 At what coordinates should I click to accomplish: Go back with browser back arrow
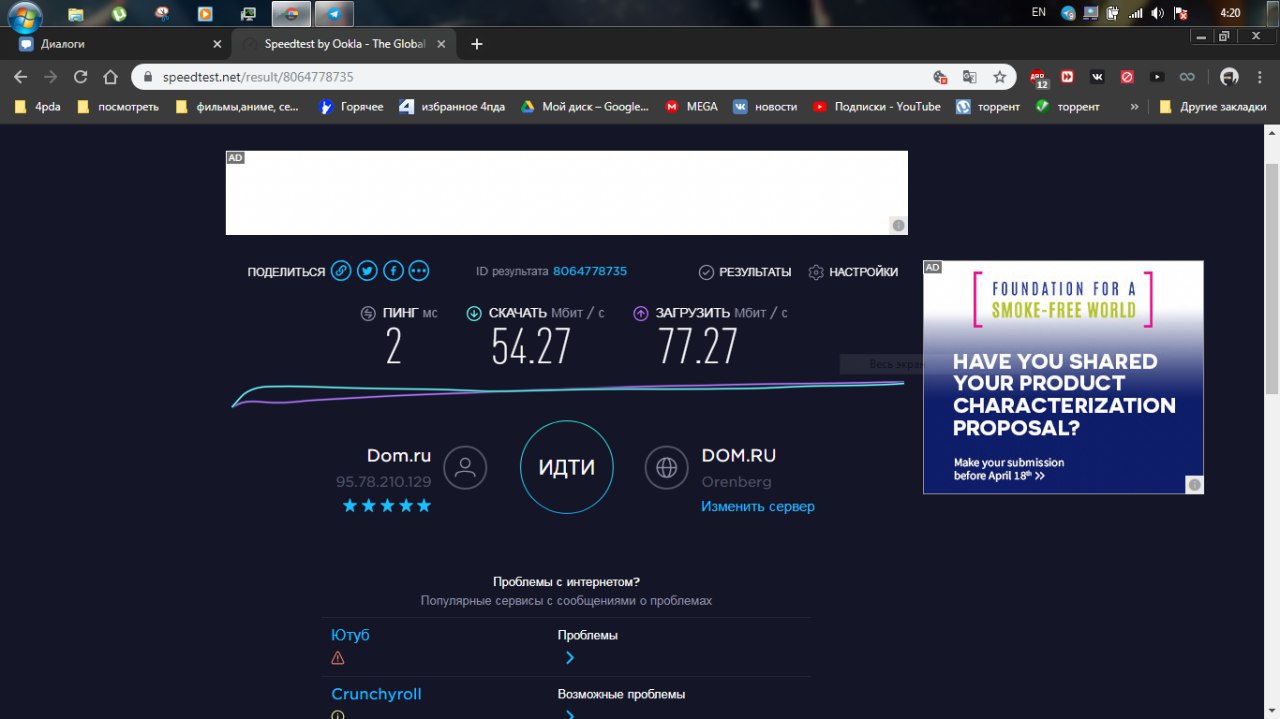click(x=21, y=77)
